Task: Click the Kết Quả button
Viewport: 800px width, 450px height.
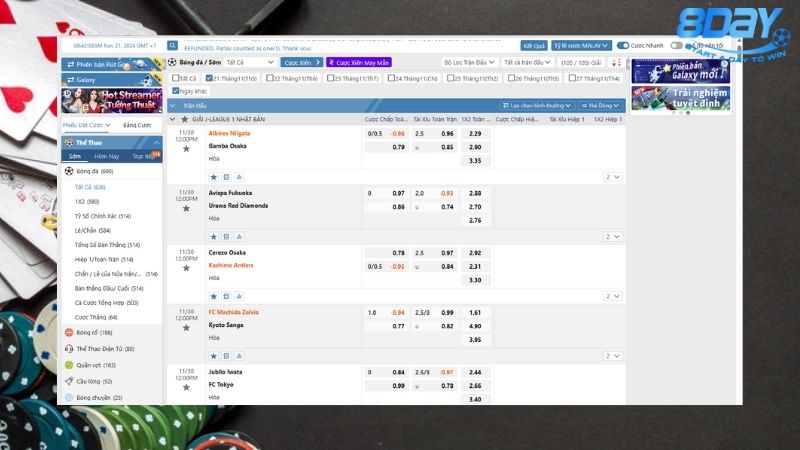Action: tap(534, 45)
